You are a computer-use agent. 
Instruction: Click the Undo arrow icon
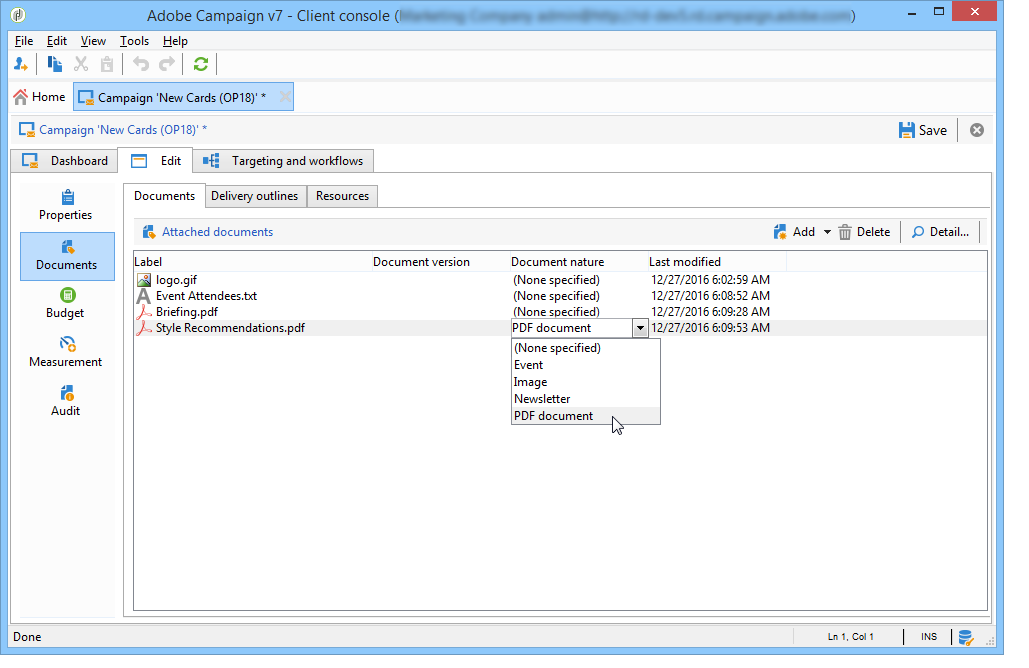140,64
